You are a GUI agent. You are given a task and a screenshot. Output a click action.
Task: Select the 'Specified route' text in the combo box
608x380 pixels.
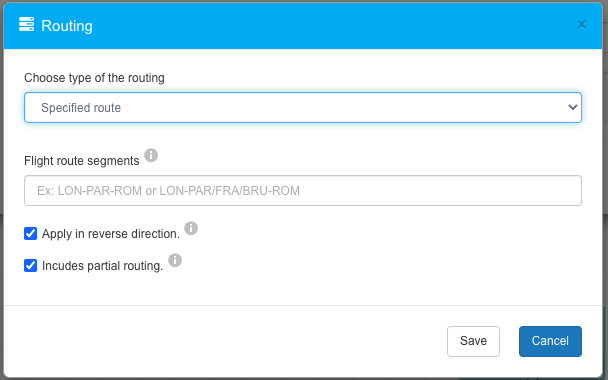click(81, 107)
